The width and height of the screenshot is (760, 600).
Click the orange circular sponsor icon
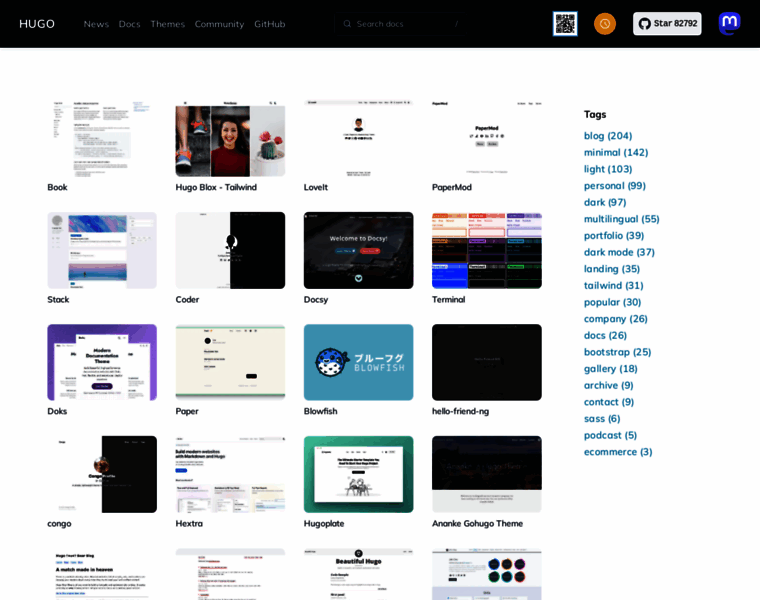[605, 24]
